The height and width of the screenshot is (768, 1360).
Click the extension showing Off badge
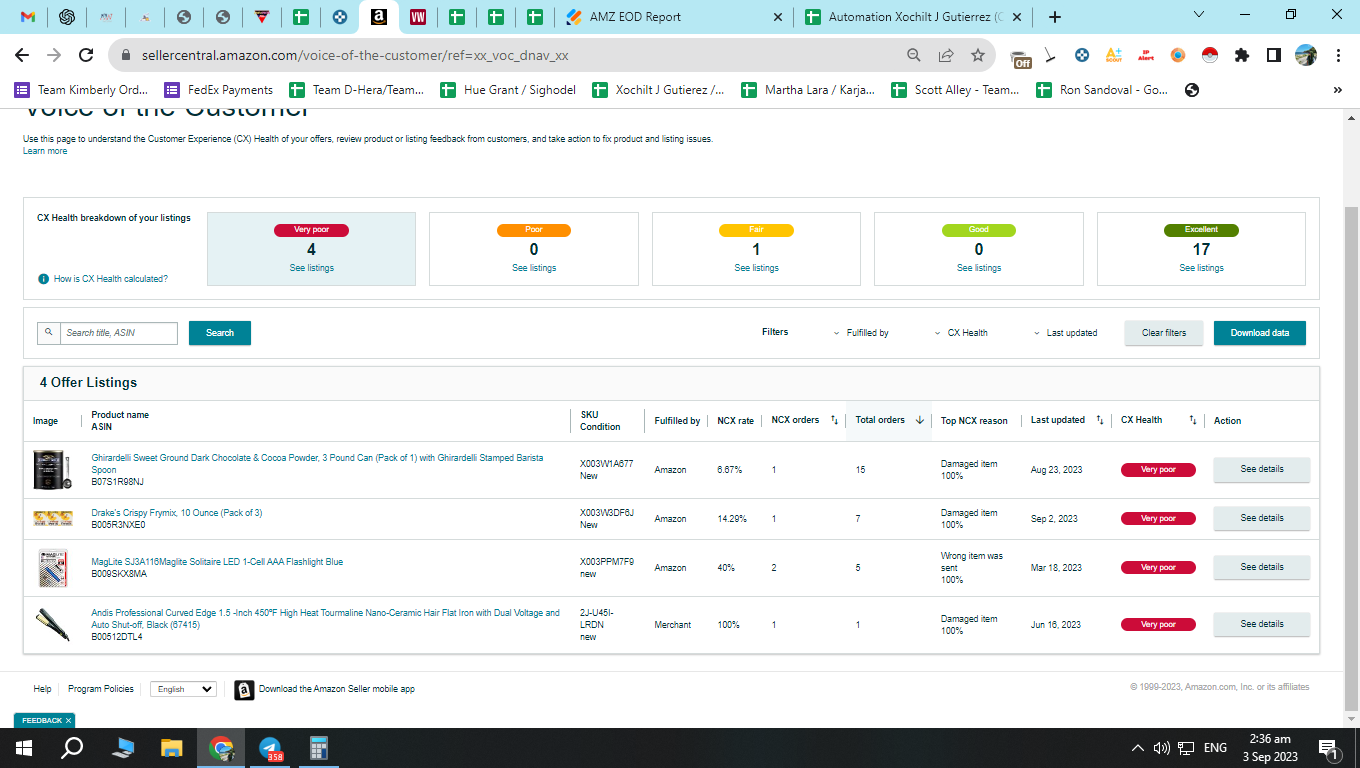pos(1020,58)
